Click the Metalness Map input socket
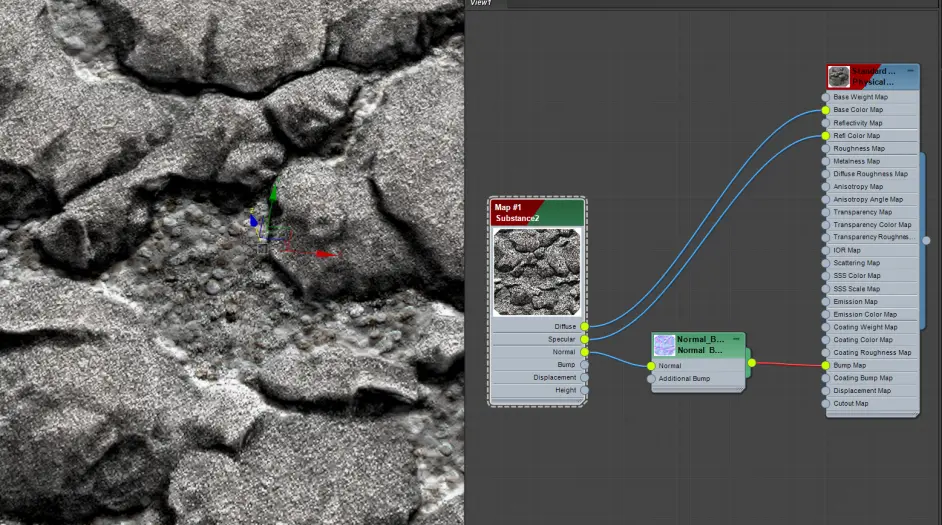This screenshot has width=942, height=525. (825, 161)
